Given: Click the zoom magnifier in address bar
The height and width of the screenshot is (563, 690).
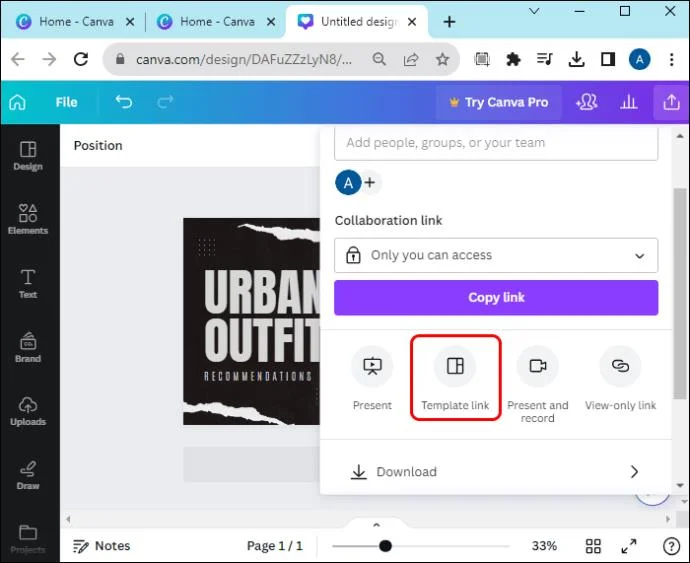Looking at the screenshot, I should pyautogui.click(x=379, y=59).
